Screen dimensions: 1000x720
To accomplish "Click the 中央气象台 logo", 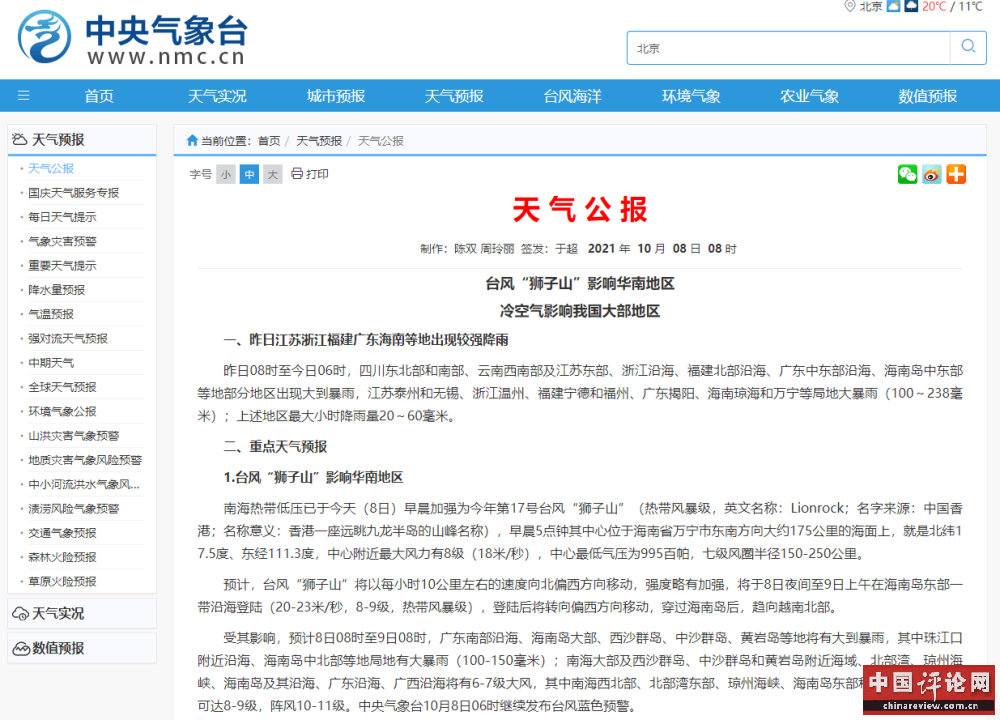I will click(x=132, y=38).
